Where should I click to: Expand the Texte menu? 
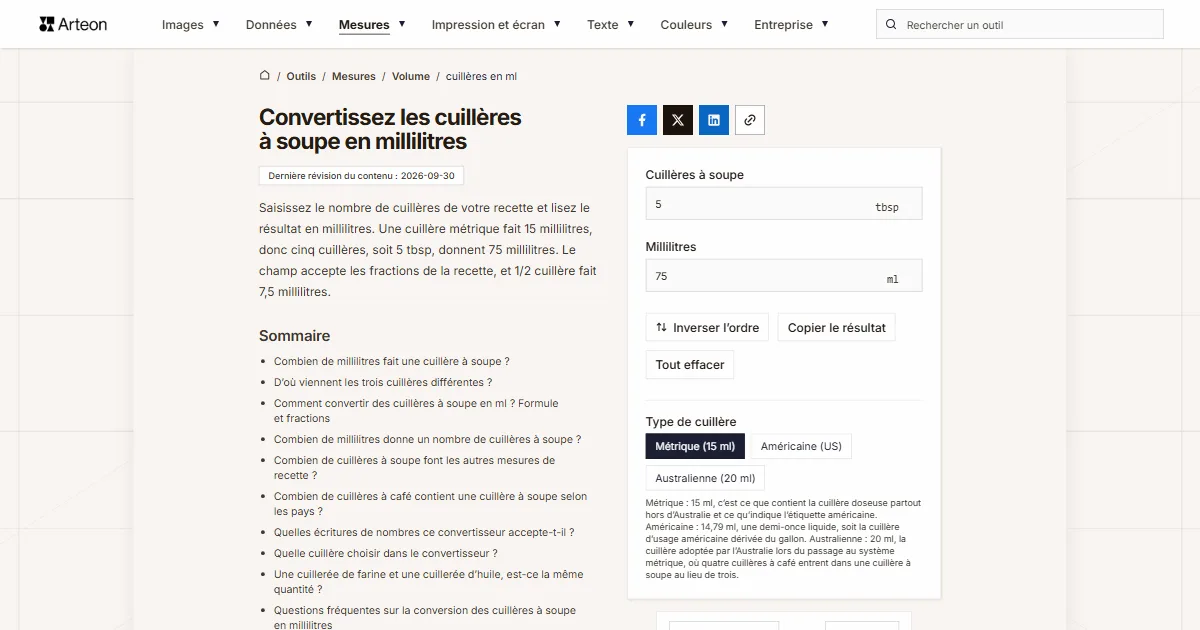coord(610,25)
